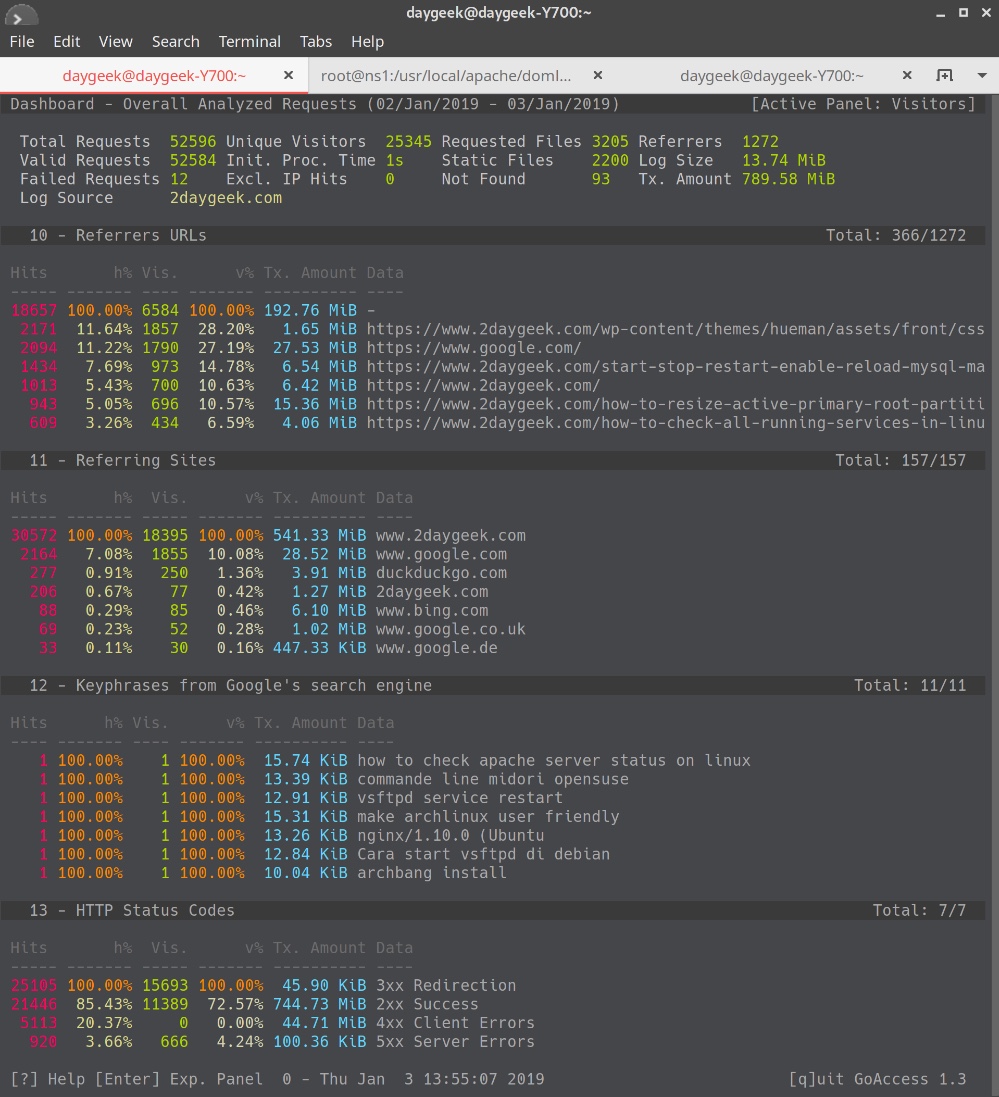Open the Search menu
The image size is (999, 1097).
coord(175,42)
